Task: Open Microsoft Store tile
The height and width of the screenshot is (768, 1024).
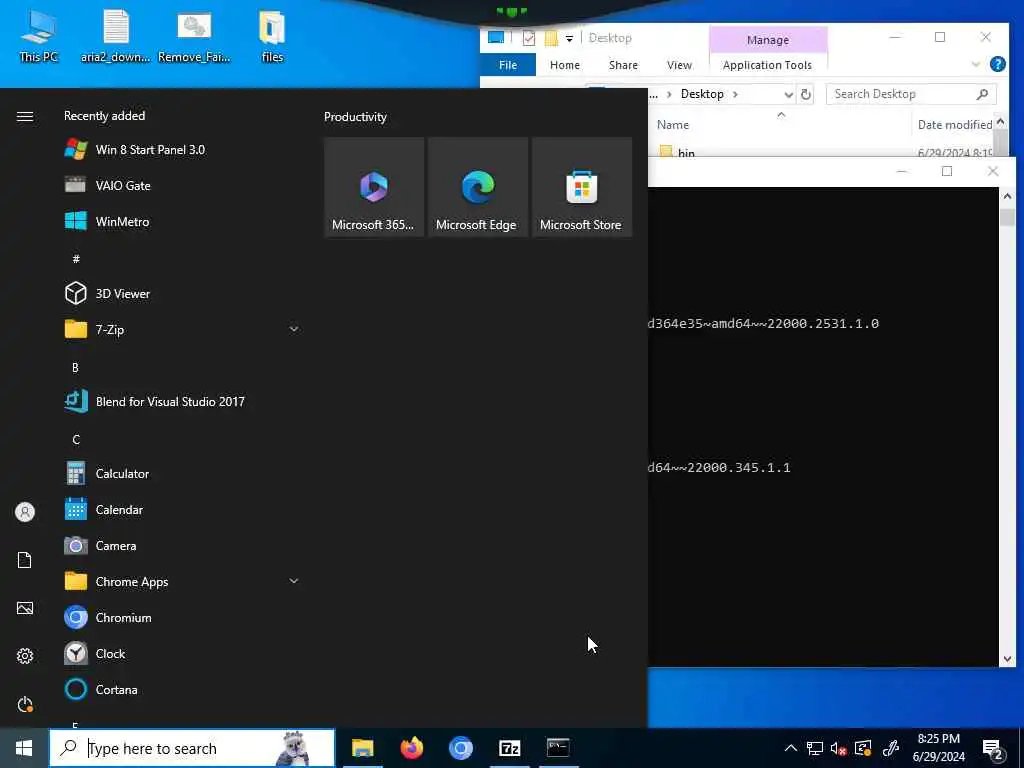Action: (x=582, y=187)
